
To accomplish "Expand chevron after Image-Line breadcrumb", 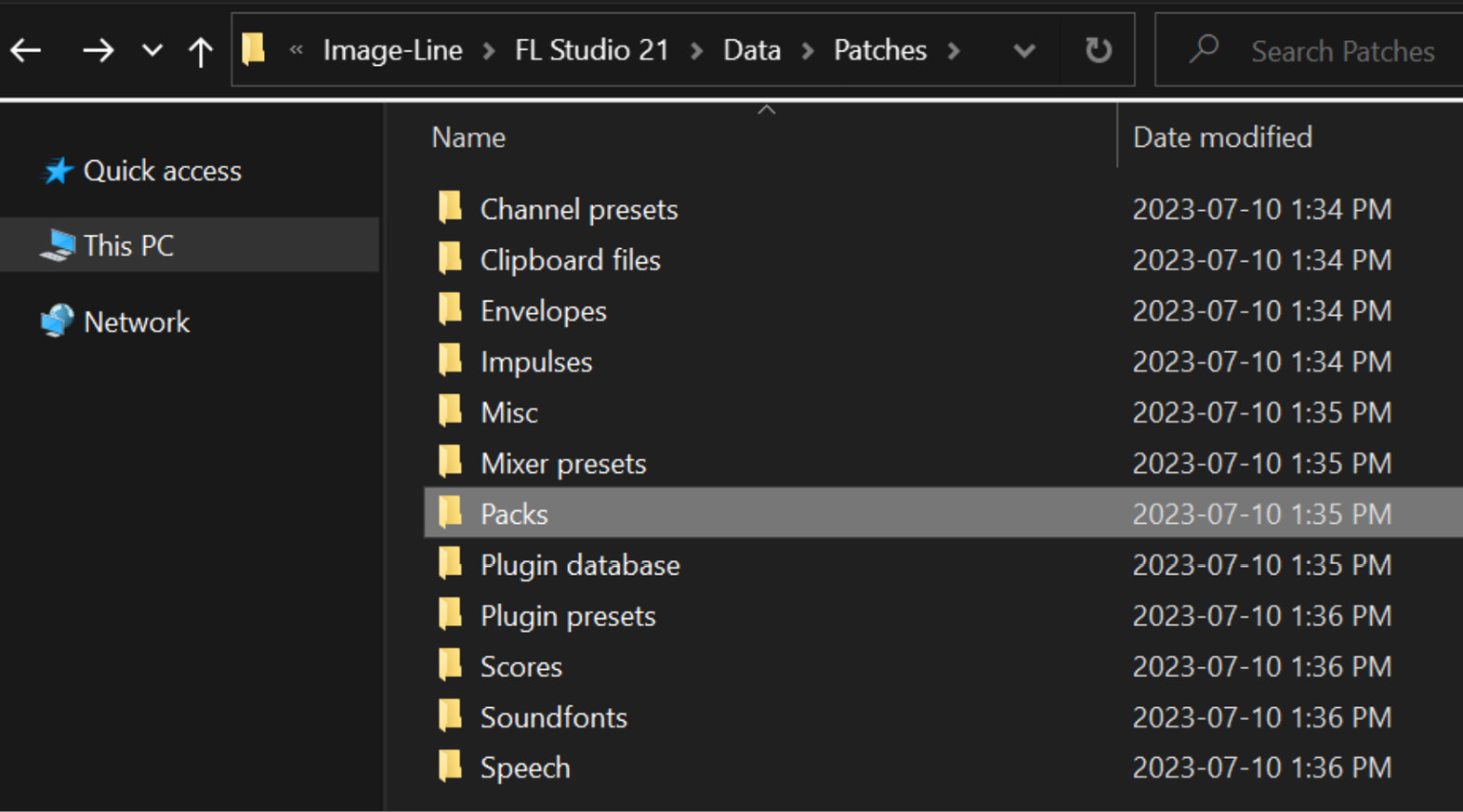I will pyautogui.click(x=489, y=51).
